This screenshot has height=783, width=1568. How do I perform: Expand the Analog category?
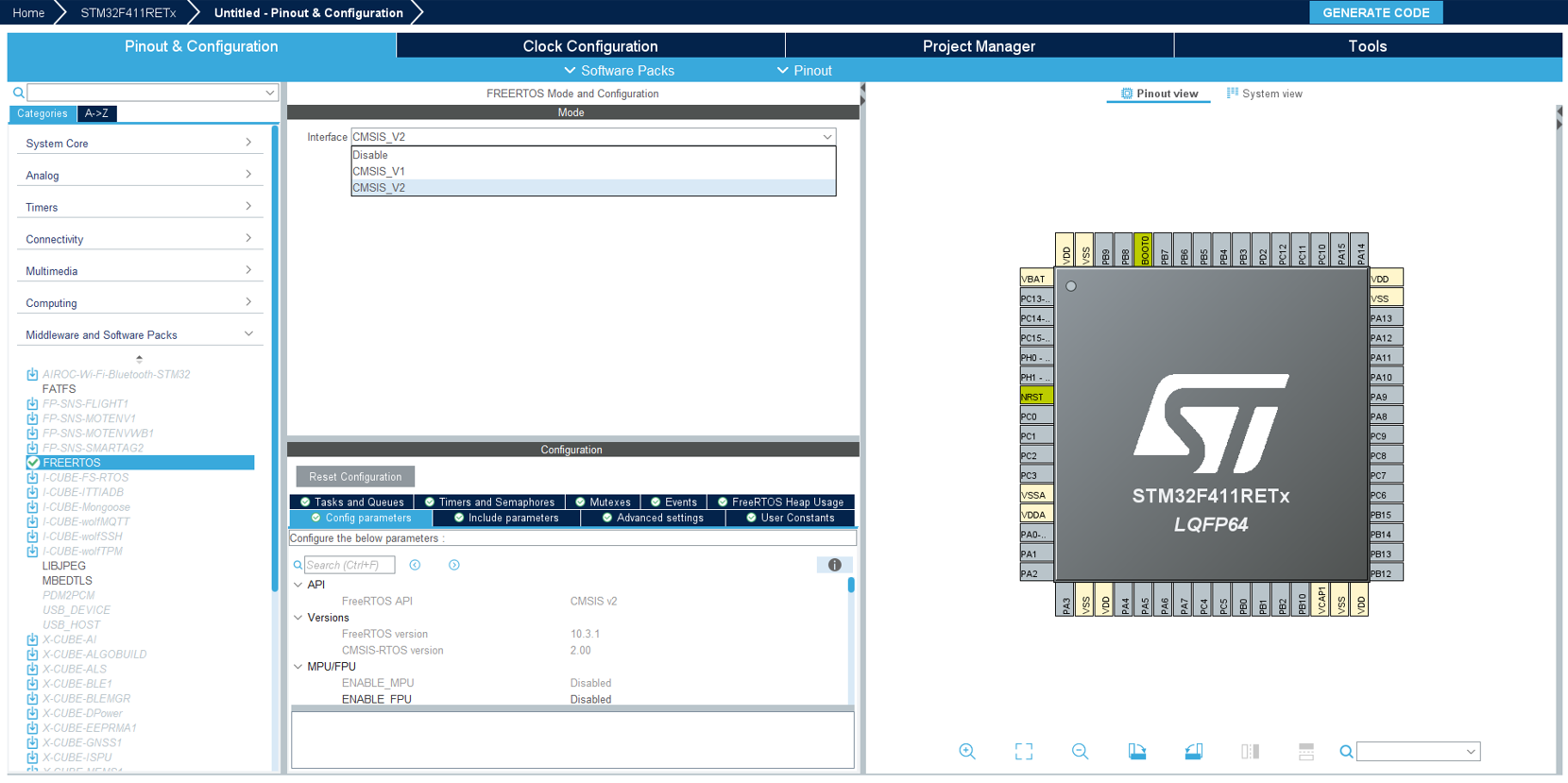coord(140,176)
